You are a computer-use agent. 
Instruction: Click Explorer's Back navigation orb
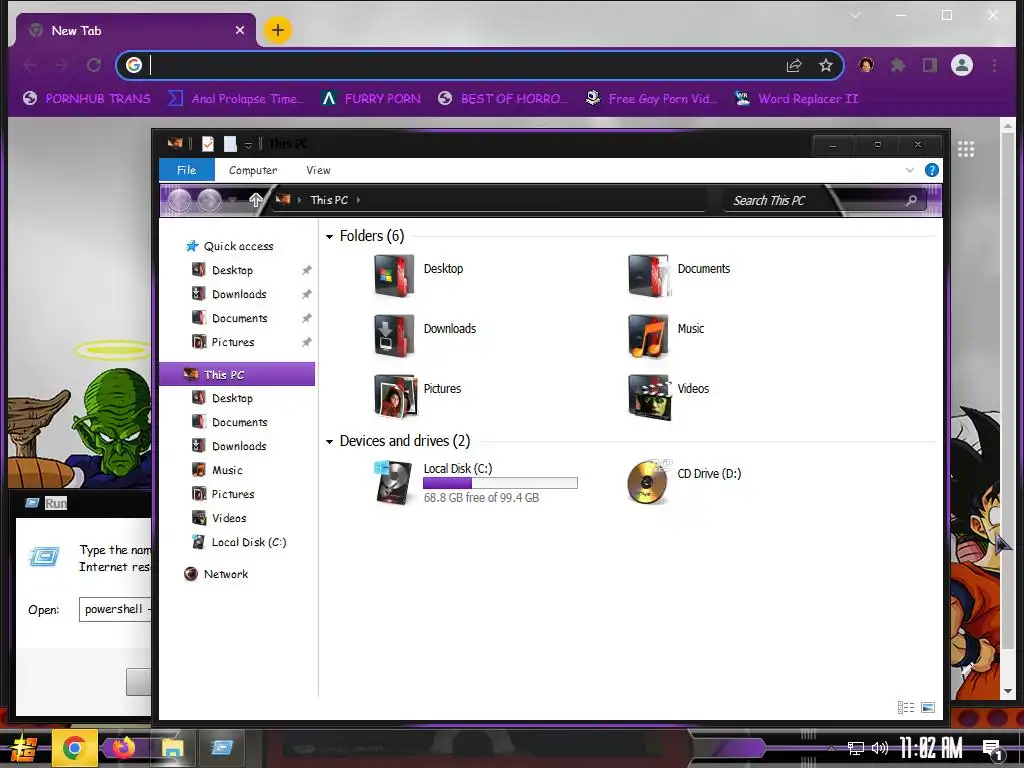[x=180, y=200]
